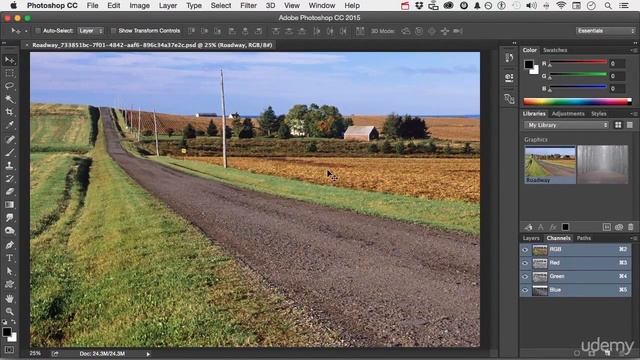
Task: Click the foreground color swatch in toolbar
Action: point(7,332)
